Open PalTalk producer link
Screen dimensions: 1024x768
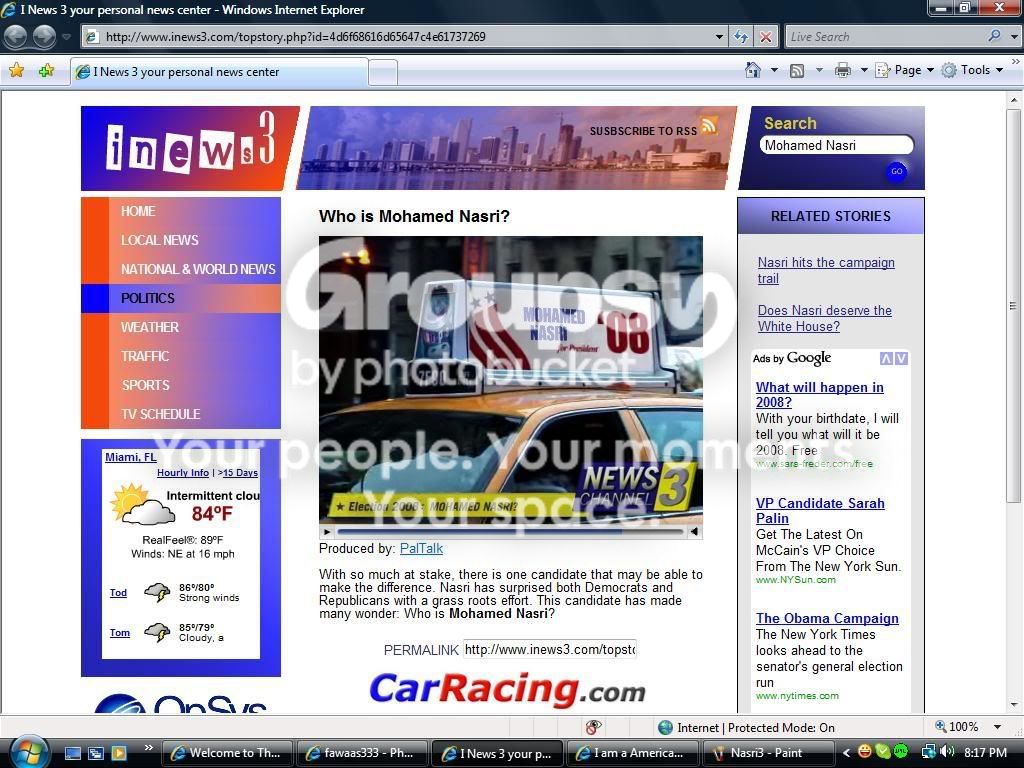click(x=421, y=549)
